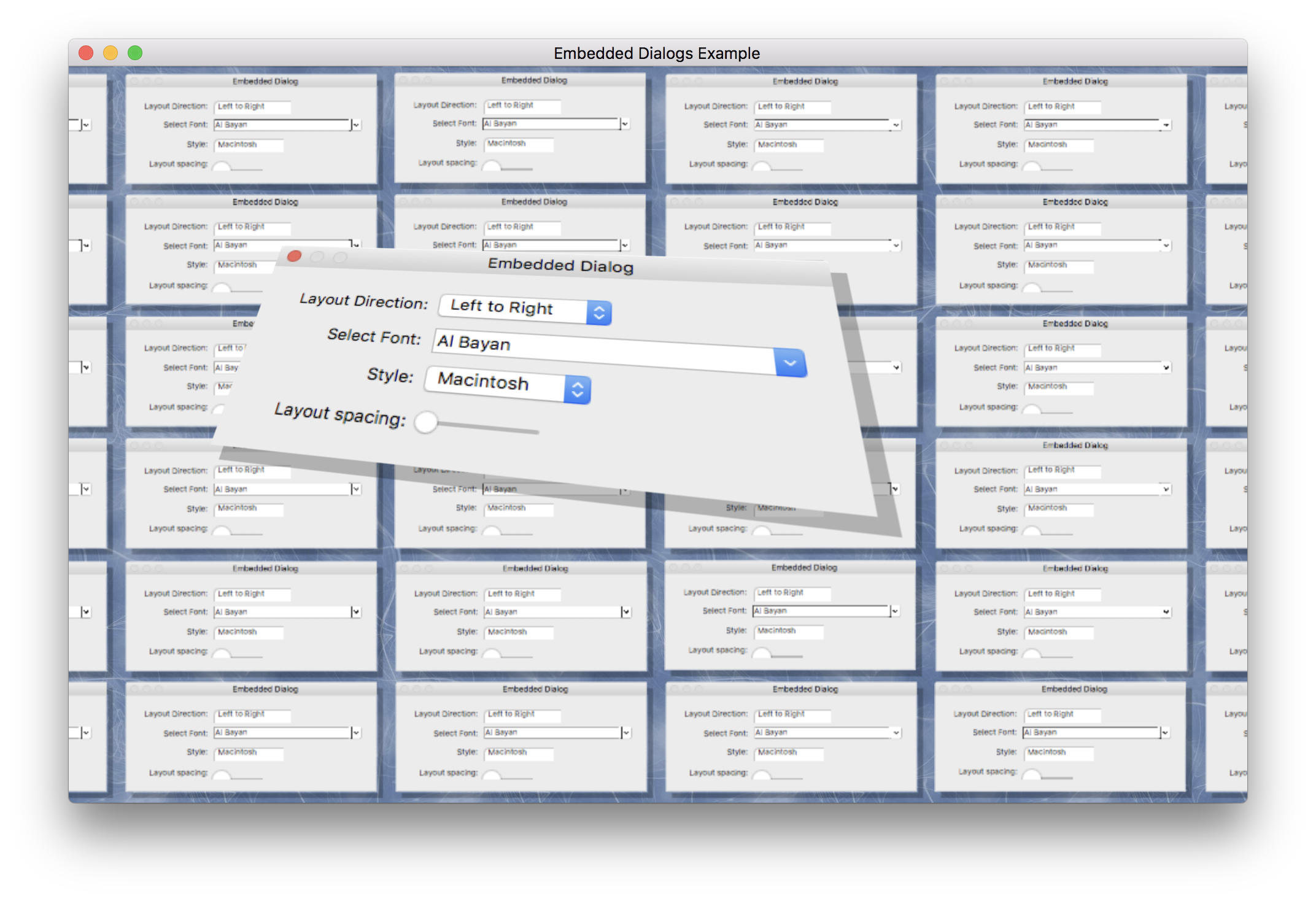Click Macintosh style box in bottom-left small dialog
The height and width of the screenshot is (901, 1316).
249,752
